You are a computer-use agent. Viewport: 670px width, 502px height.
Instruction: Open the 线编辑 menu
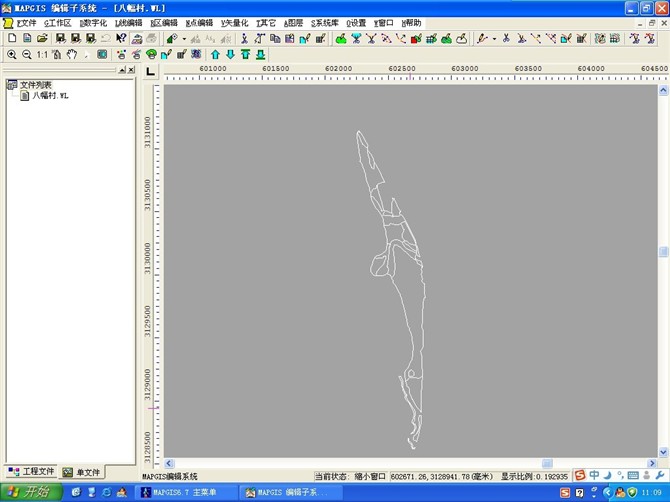coord(128,22)
